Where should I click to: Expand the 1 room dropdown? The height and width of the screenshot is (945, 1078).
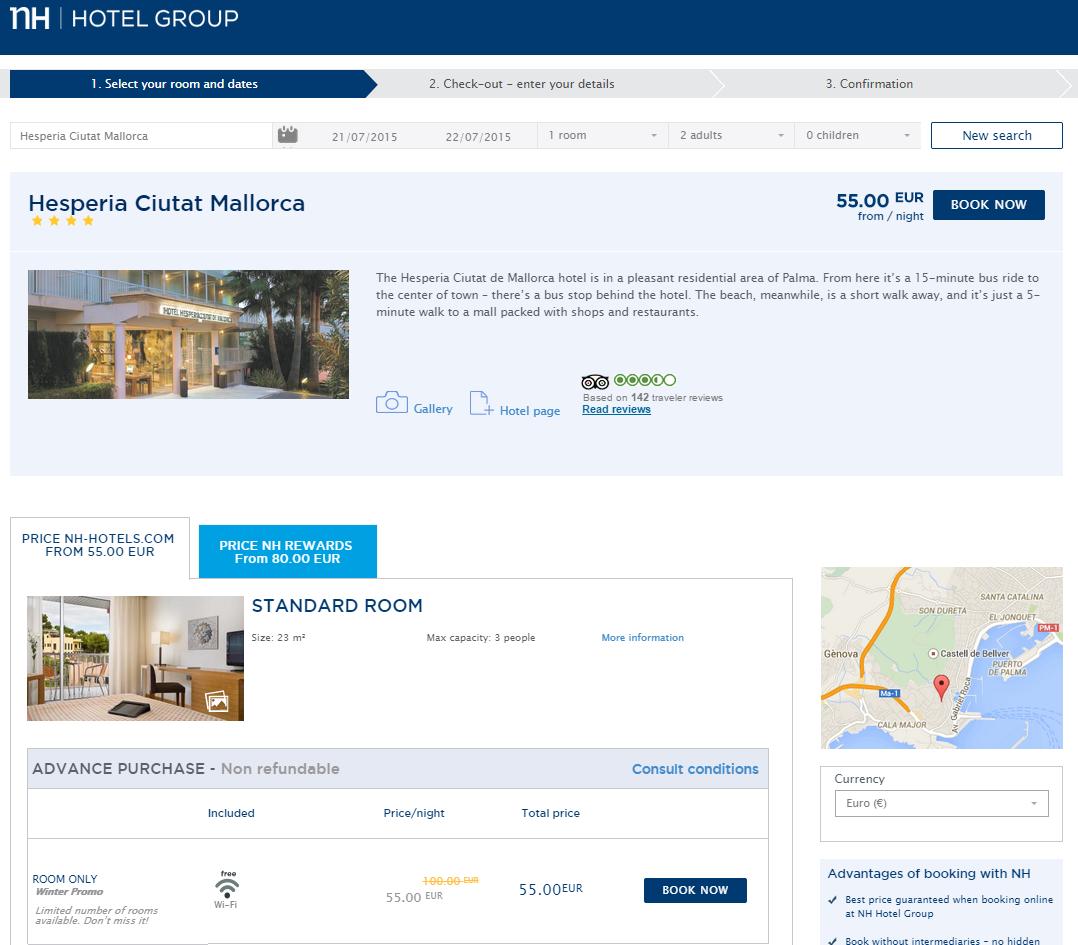[603, 135]
